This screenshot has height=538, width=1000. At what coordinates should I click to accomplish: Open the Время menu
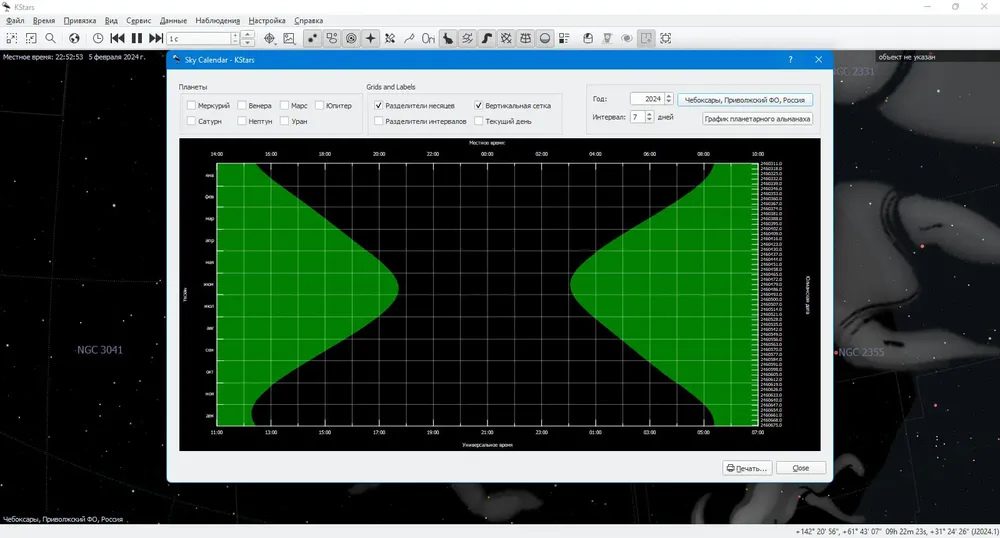click(x=44, y=20)
